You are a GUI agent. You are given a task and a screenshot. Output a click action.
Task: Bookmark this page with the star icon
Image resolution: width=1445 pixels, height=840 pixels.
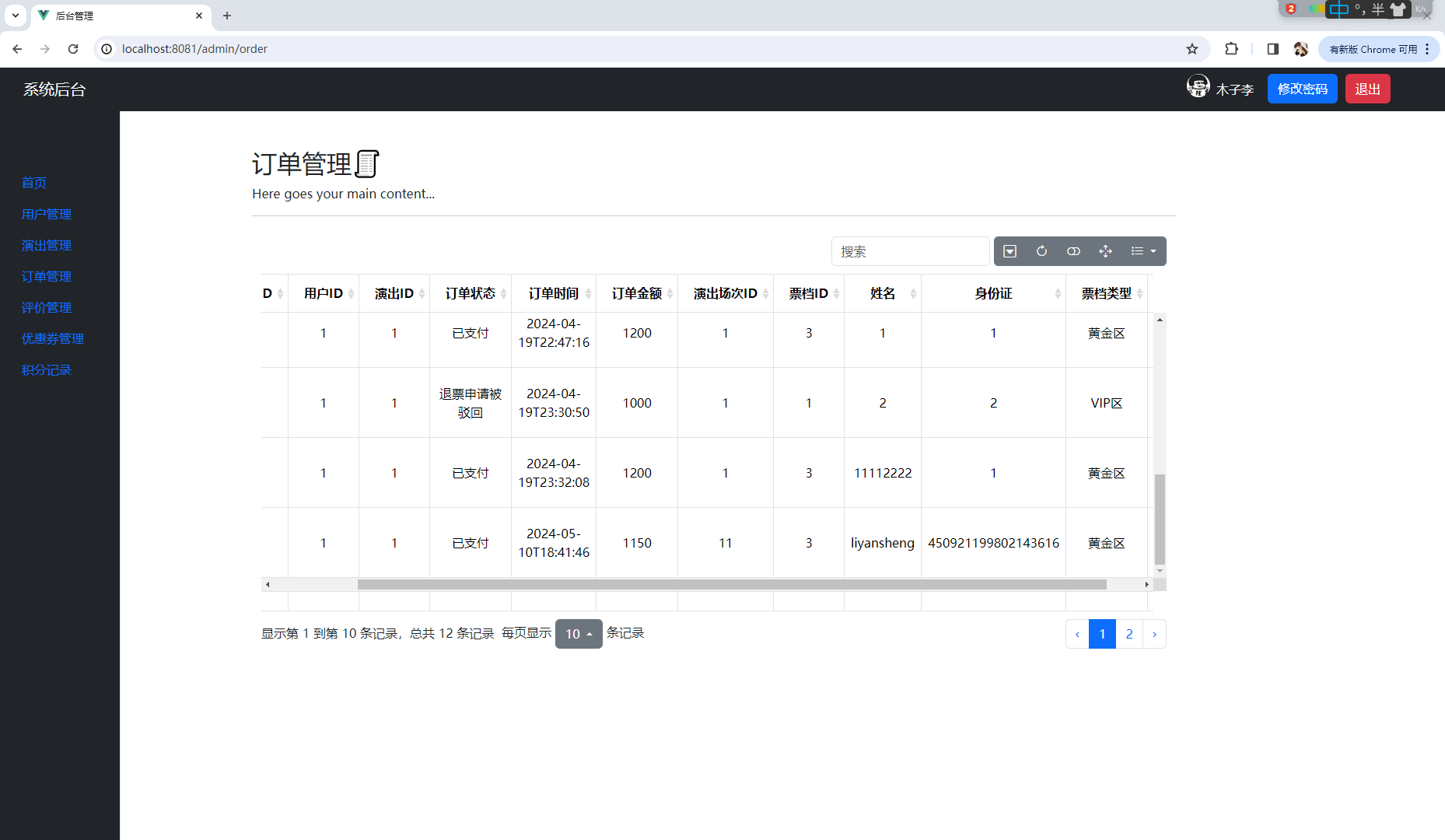pyautogui.click(x=1191, y=49)
